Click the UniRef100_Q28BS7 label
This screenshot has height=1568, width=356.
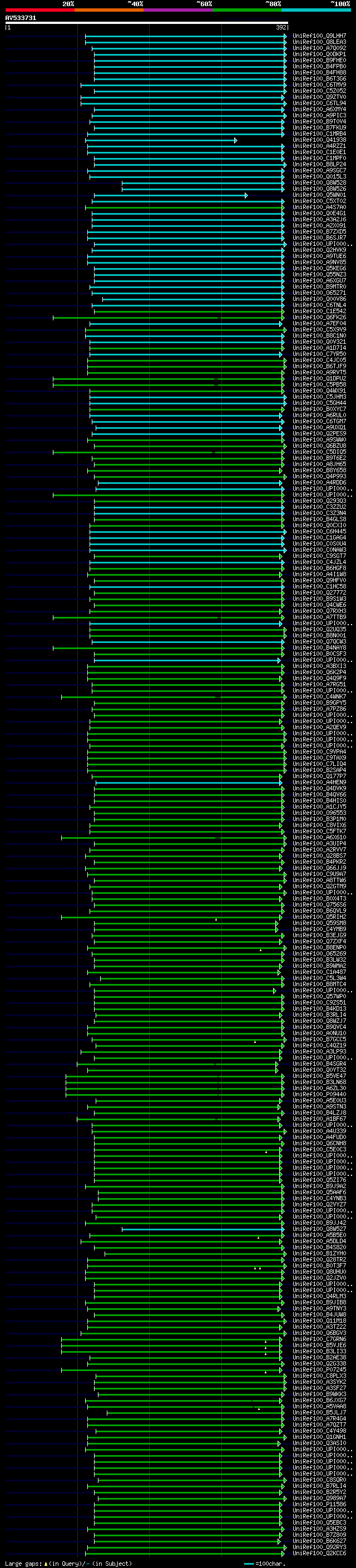coord(319,856)
